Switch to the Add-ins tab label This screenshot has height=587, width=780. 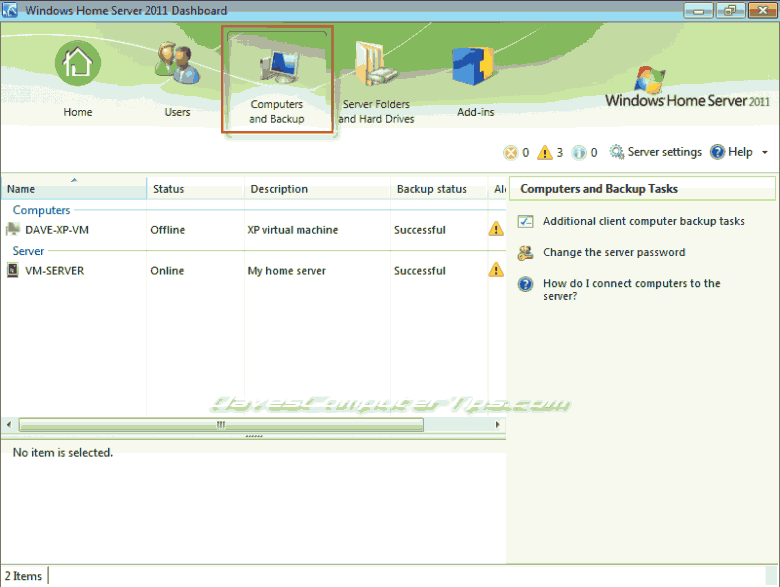[x=476, y=112]
